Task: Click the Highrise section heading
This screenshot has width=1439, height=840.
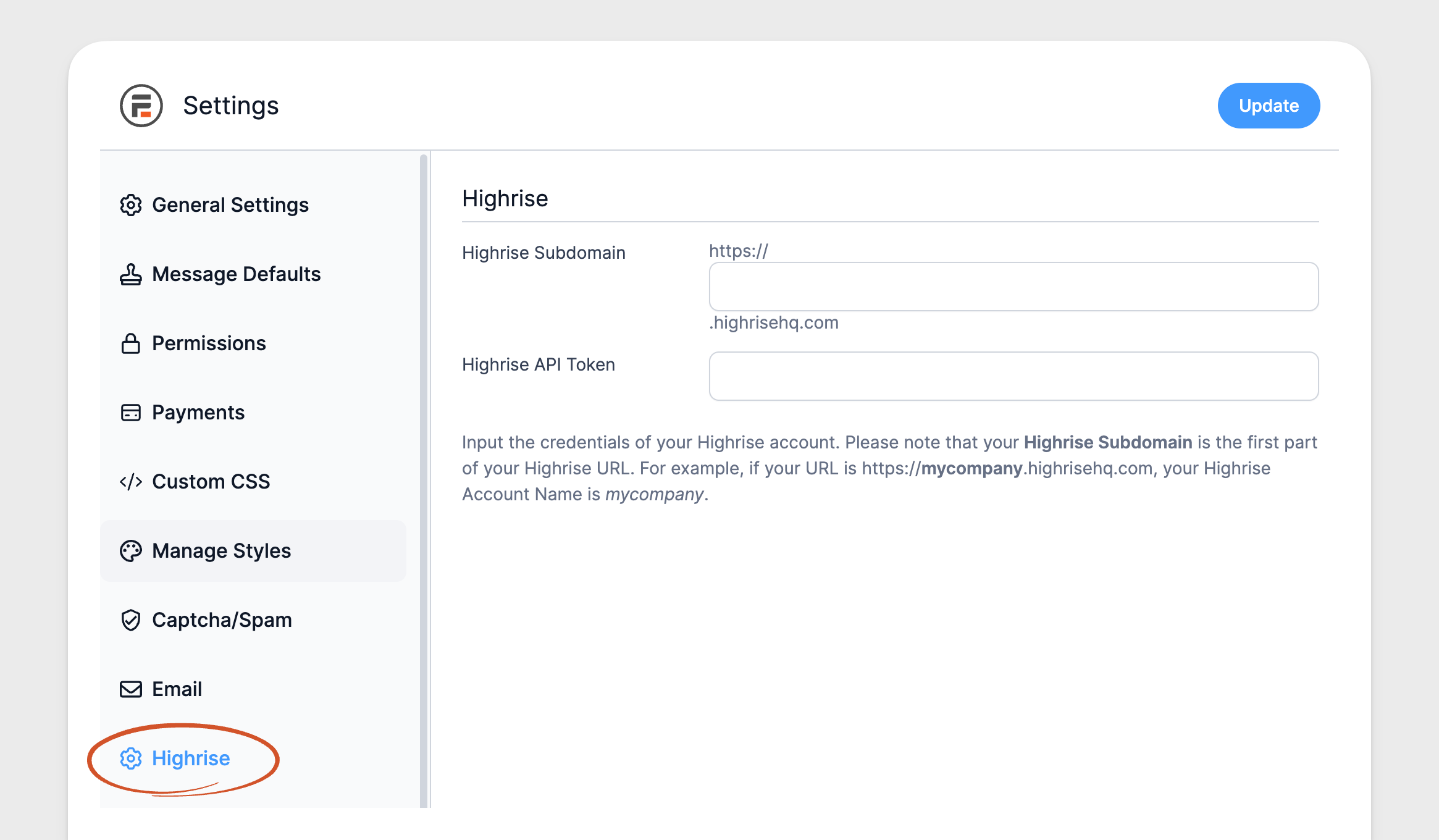Action: tap(505, 199)
